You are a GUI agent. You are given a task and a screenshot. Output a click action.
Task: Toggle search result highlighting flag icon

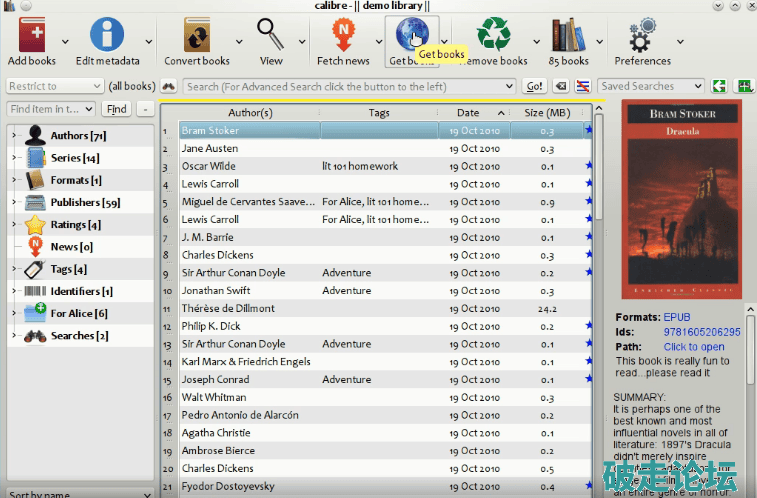(582, 87)
